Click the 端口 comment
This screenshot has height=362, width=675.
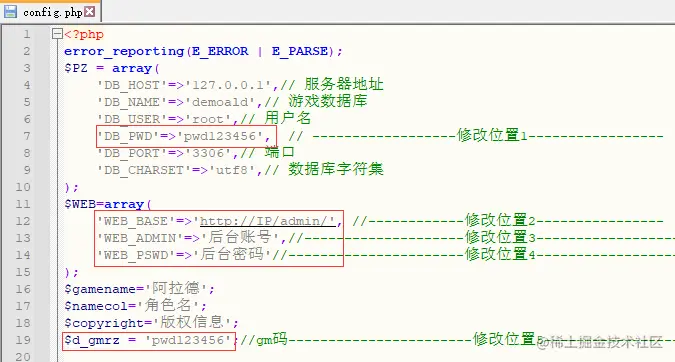pyautogui.click(x=280, y=152)
